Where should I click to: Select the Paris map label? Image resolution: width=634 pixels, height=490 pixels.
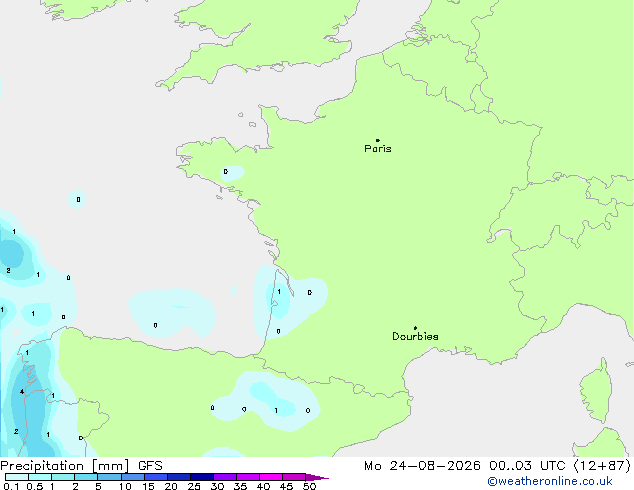click(x=378, y=149)
